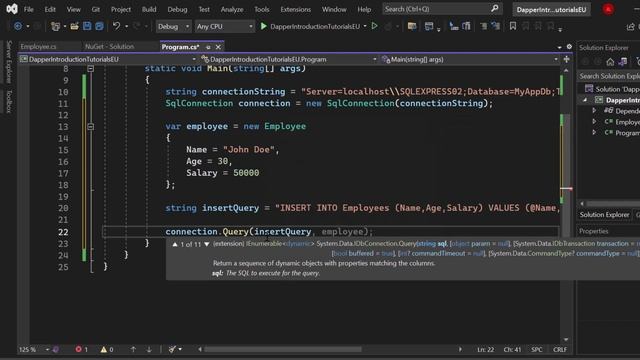Click the error count indicator in status bar

click(x=82, y=349)
